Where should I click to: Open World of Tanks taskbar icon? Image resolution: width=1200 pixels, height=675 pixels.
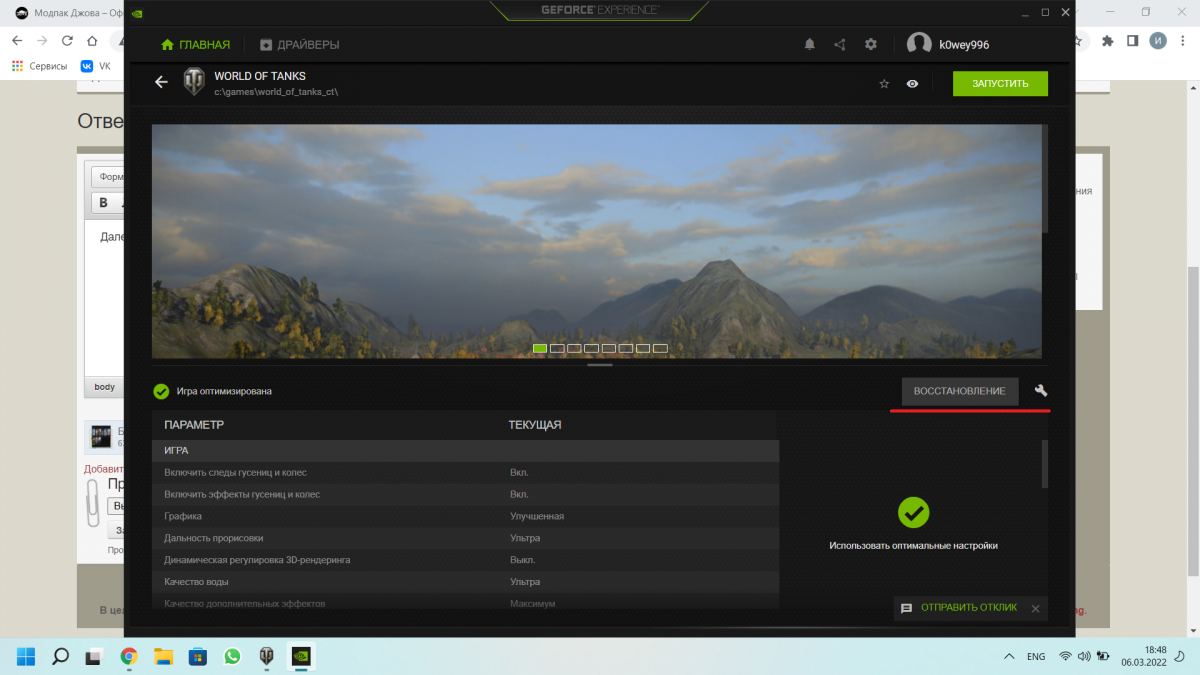point(266,656)
